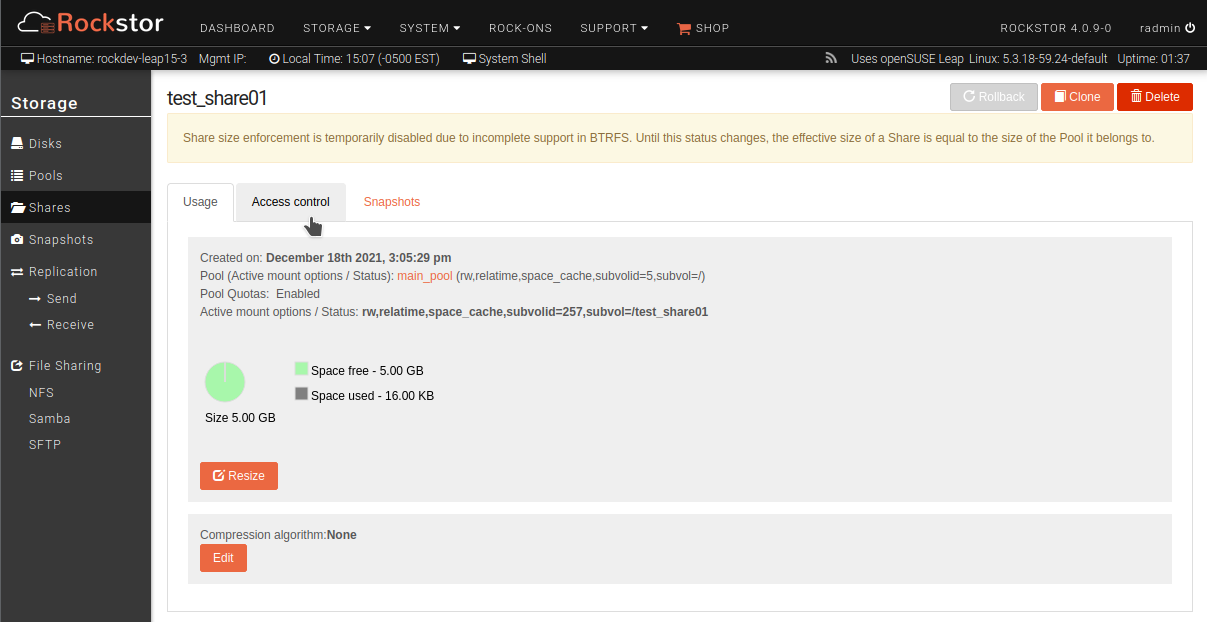Open Pools in the Storage sidebar

[x=75, y=176]
